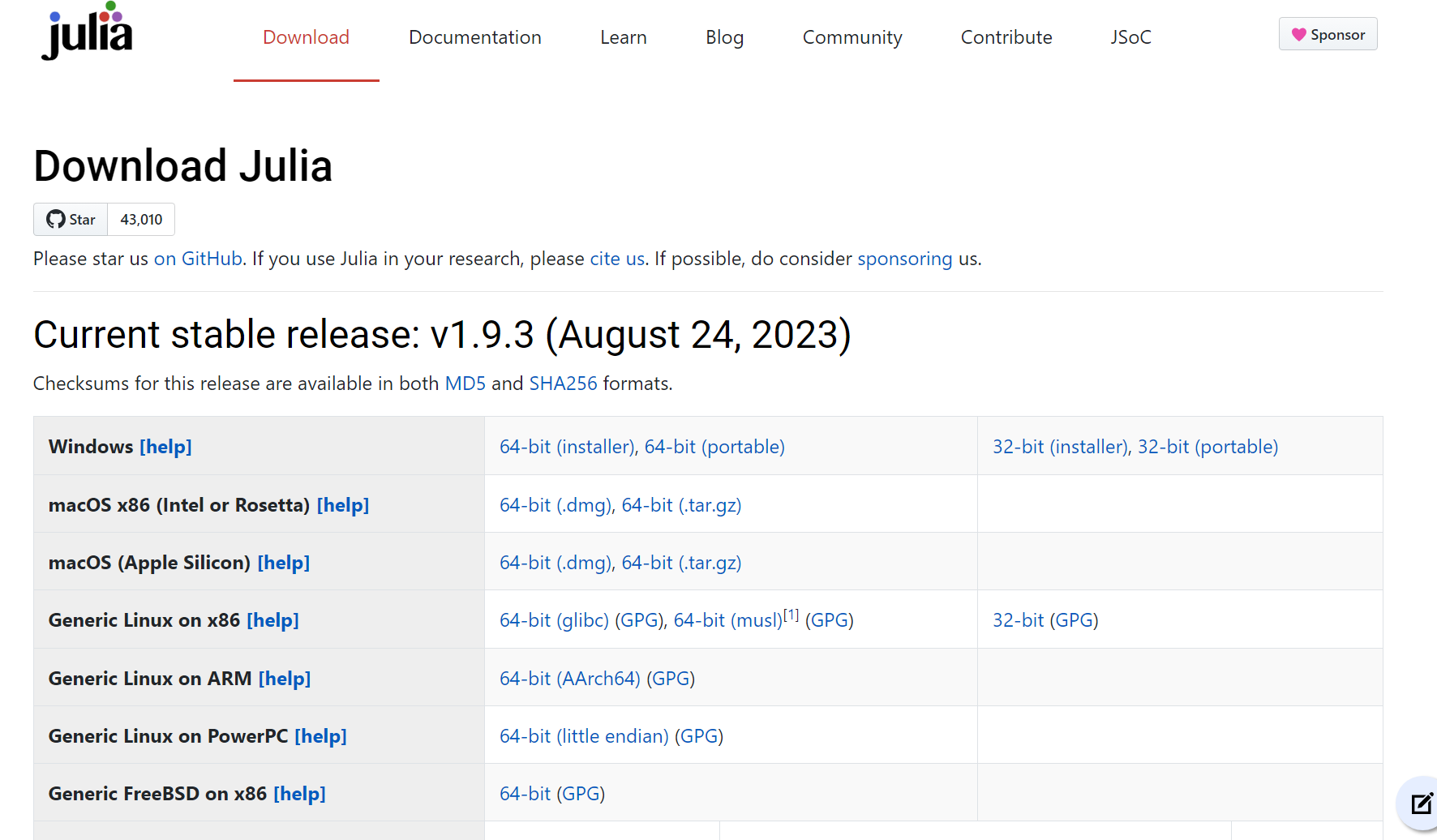The width and height of the screenshot is (1437, 840).
Task: Open Generic Linux on ARM [help]
Action: pos(285,679)
